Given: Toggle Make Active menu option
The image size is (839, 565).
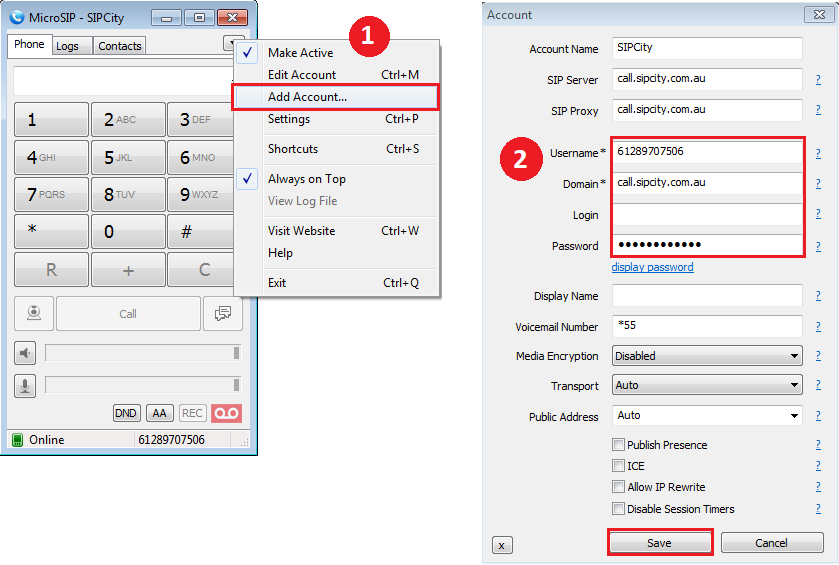Looking at the screenshot, I should point(337,52).
